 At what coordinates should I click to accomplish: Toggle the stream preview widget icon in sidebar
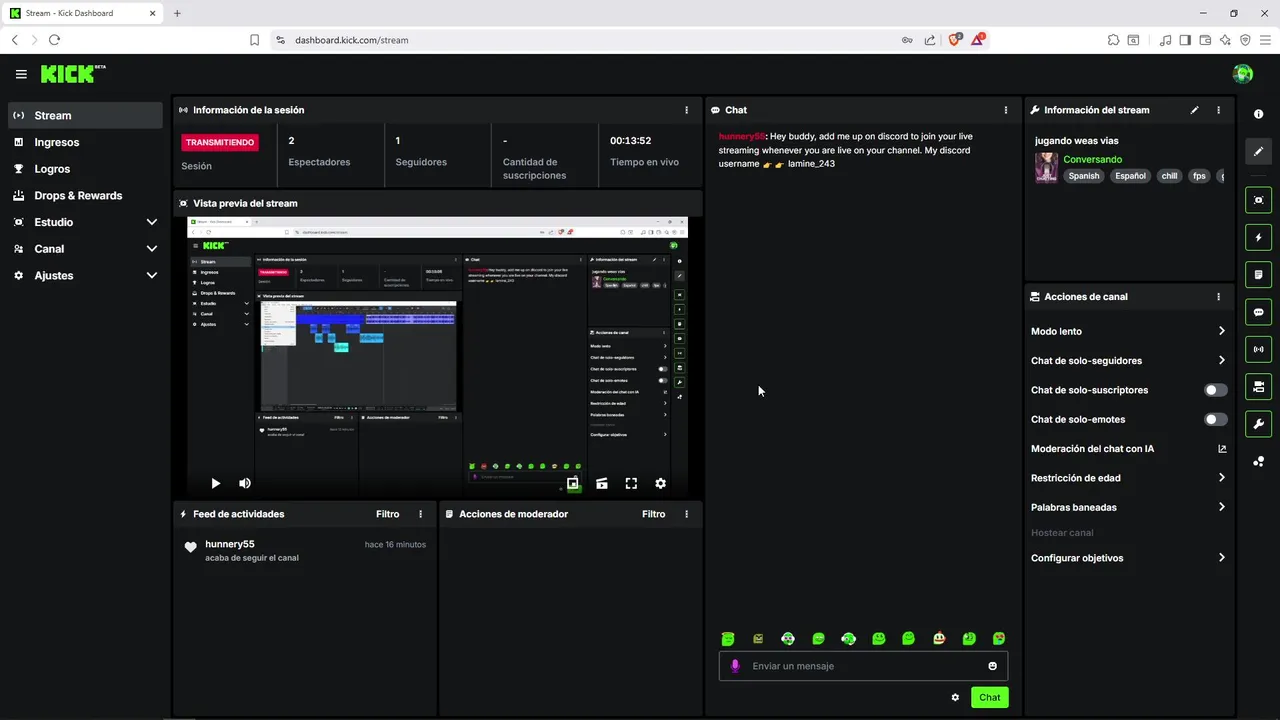(1259, 200)
